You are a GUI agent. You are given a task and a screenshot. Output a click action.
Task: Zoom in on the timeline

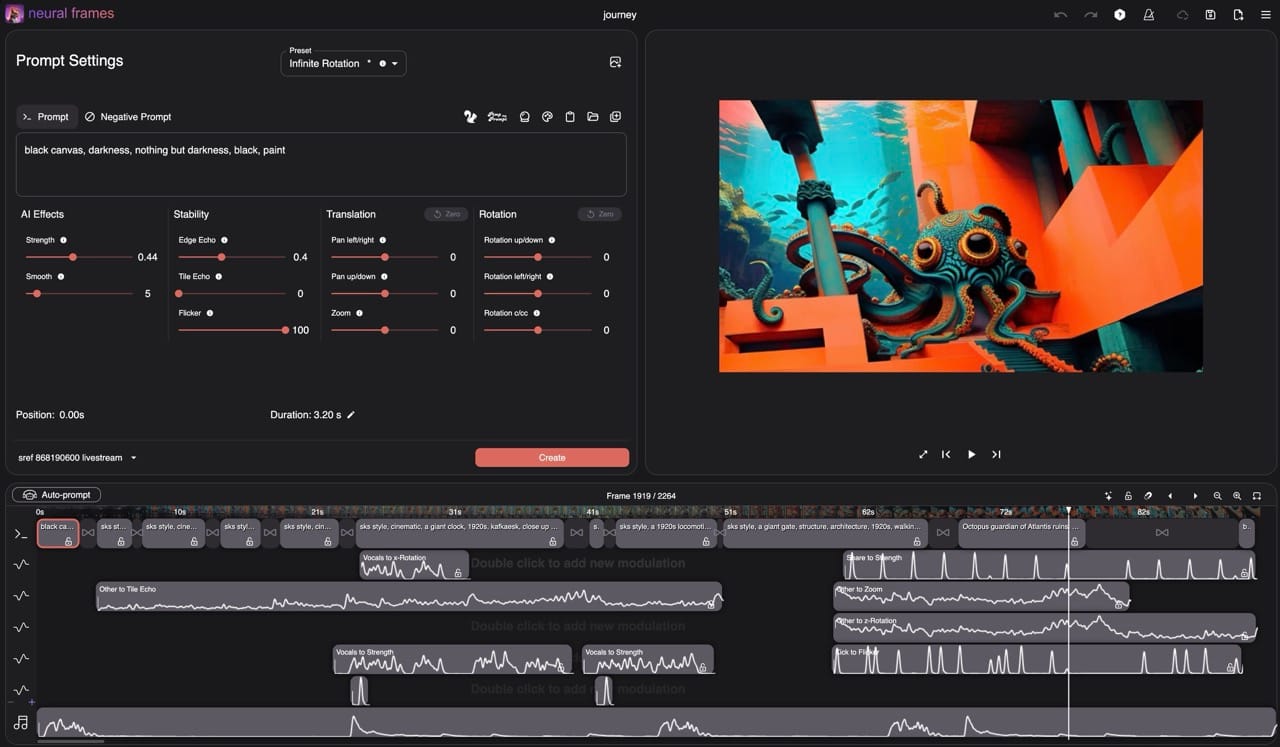(1237, 496)
